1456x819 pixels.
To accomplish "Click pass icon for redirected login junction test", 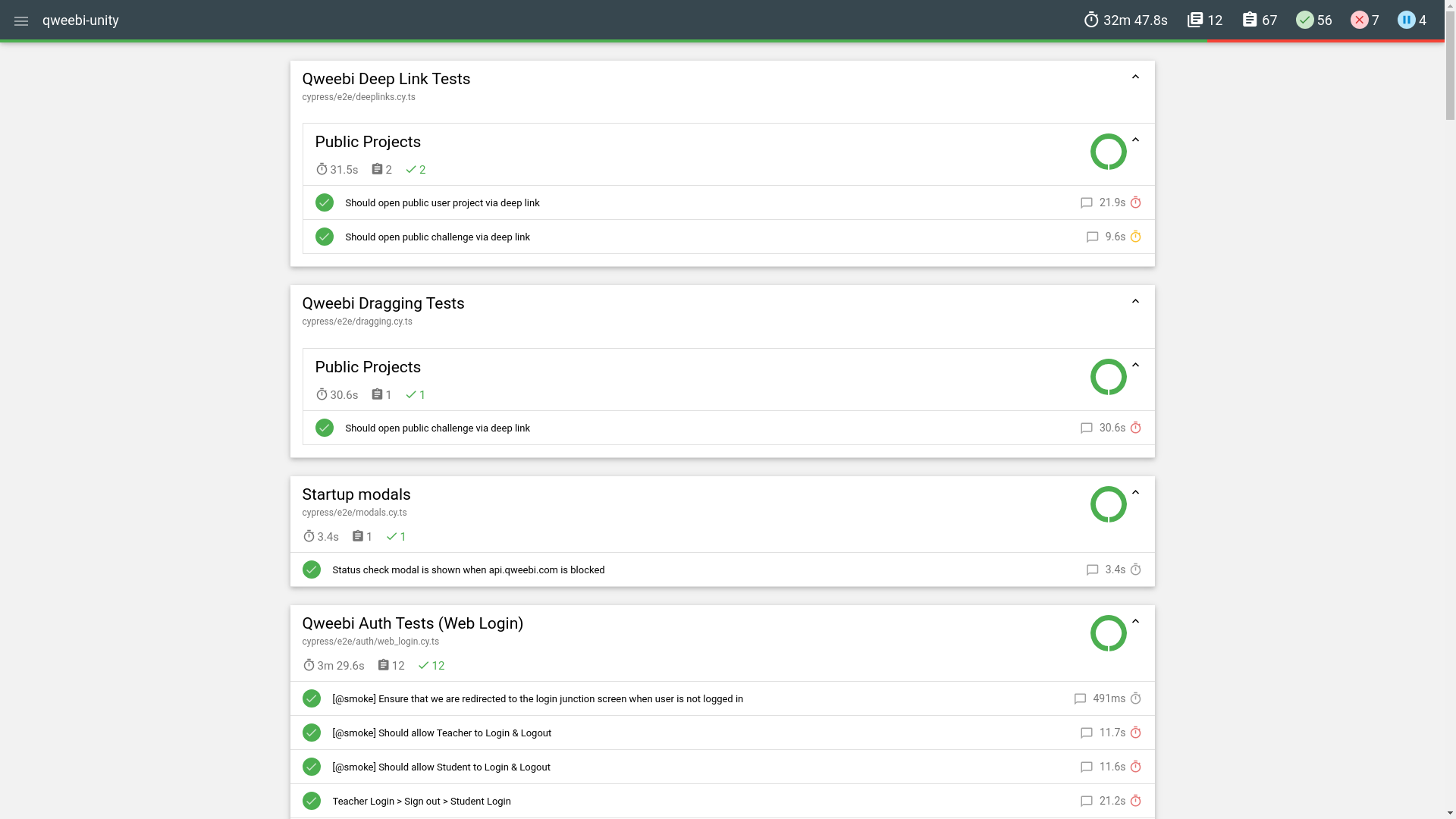I will pos(311,698).
